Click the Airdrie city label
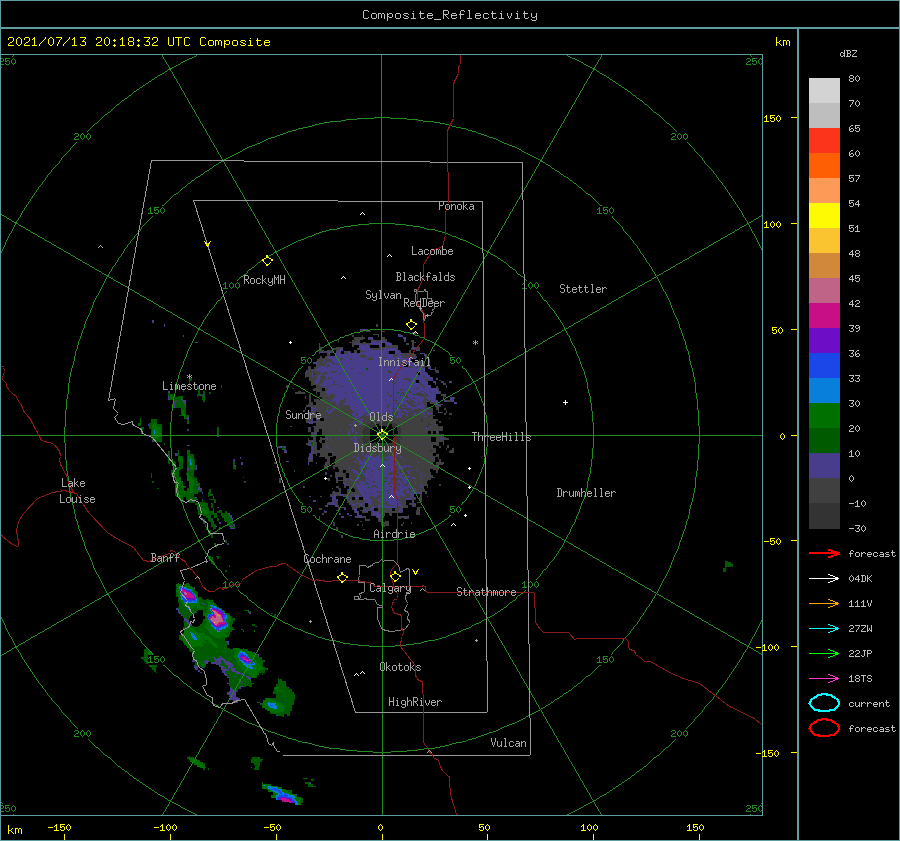Screen dimensions: 900x841 point(394,534)
